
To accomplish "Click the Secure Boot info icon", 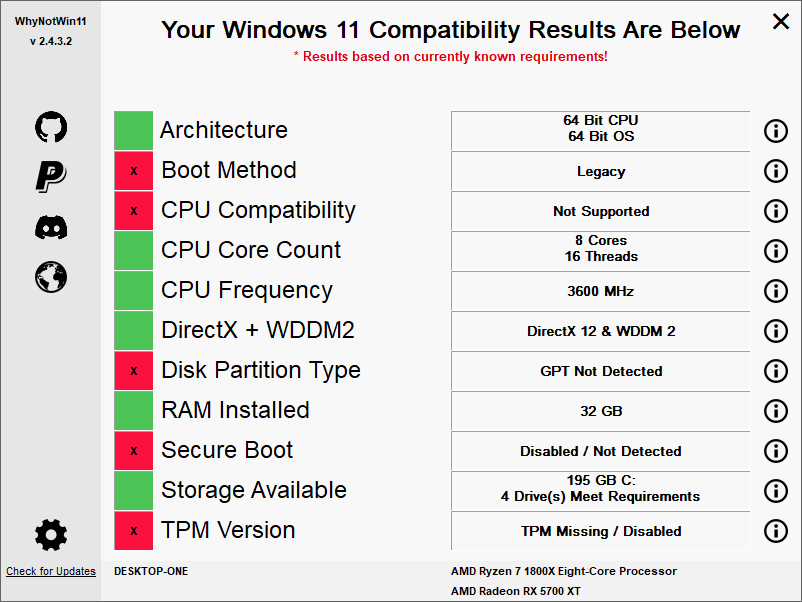I will (x=775, y=451).
